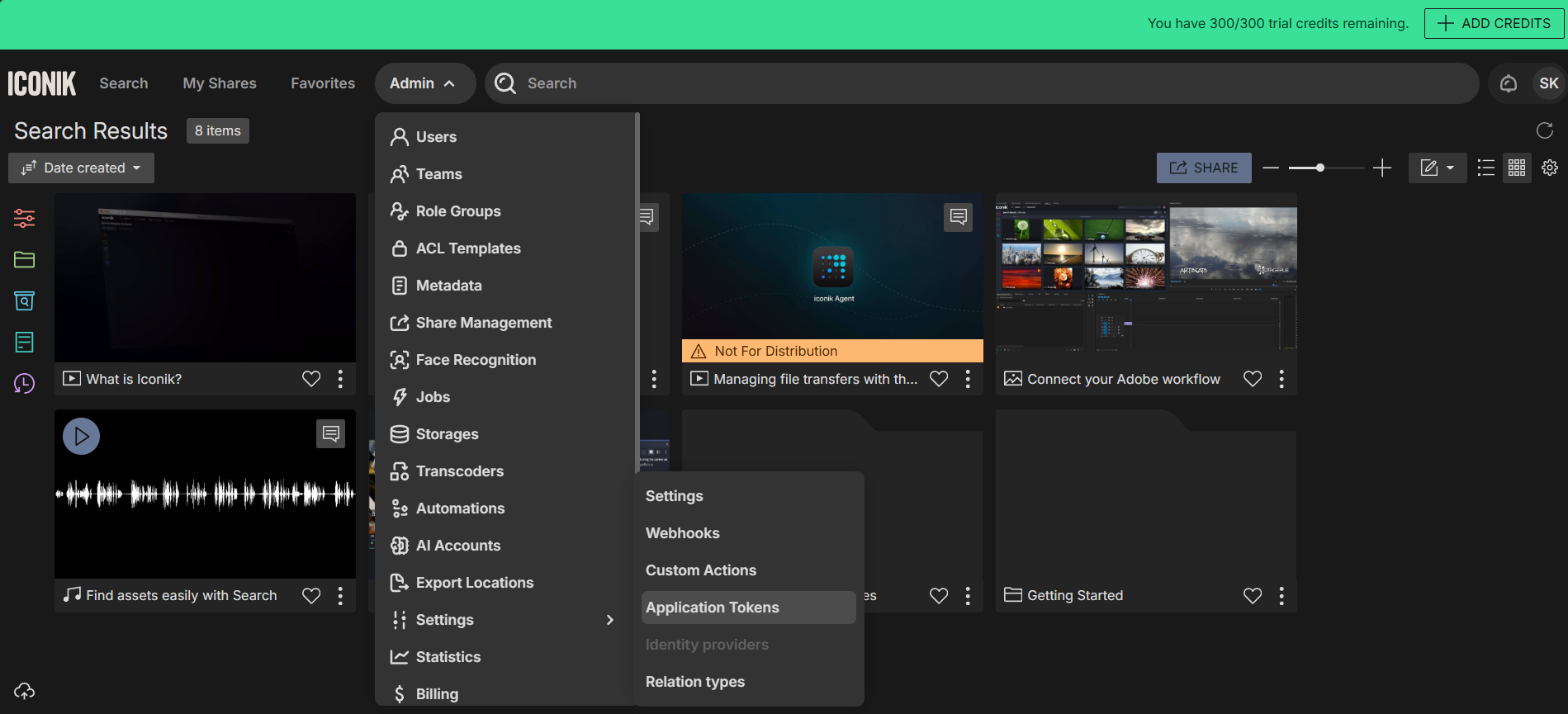The width and height of the screenshot is (1568, 714).
Task: Click the iconik logo
Action: [x=42, y=83]
